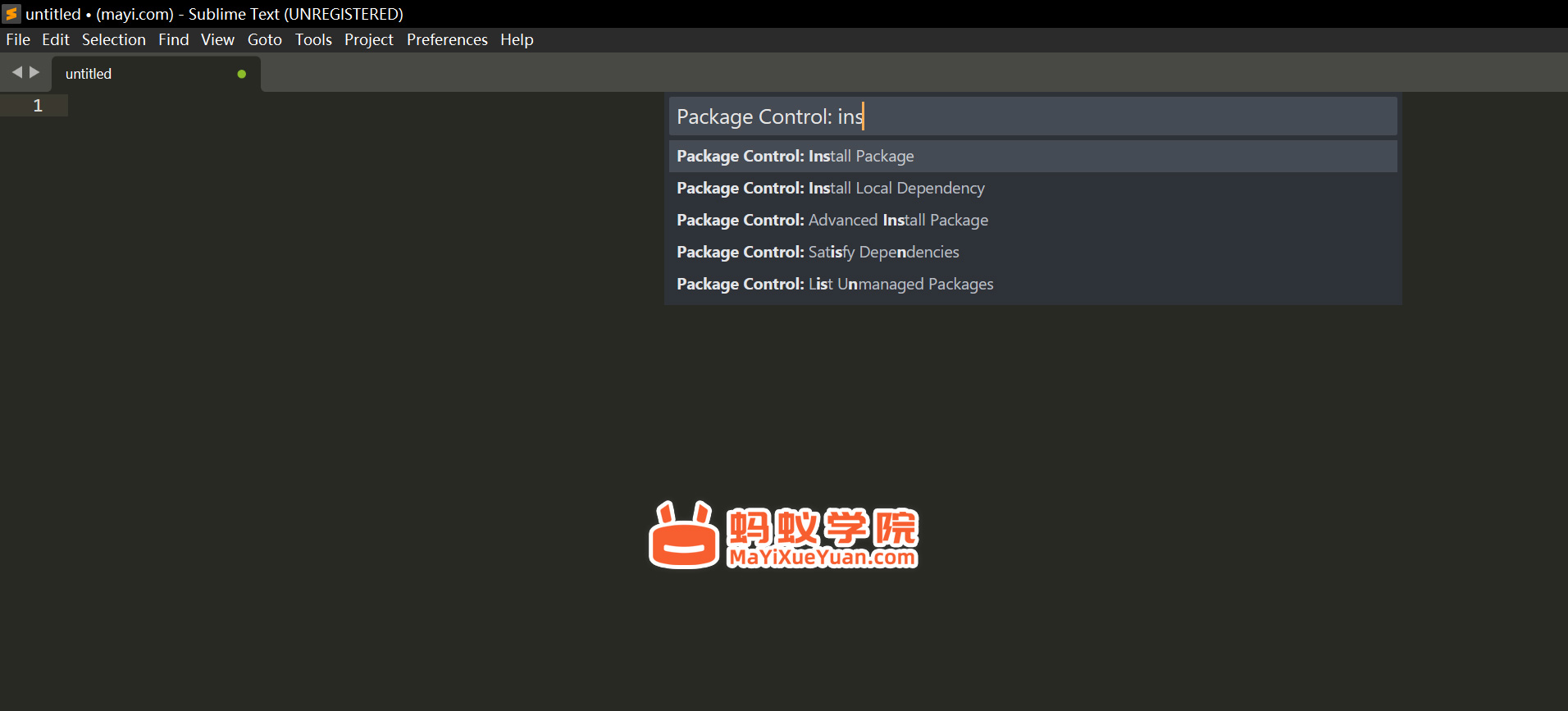The height and width of the screenshot is (711, 1568).
Task: Open the Find menu
Action: pos(174,39)
